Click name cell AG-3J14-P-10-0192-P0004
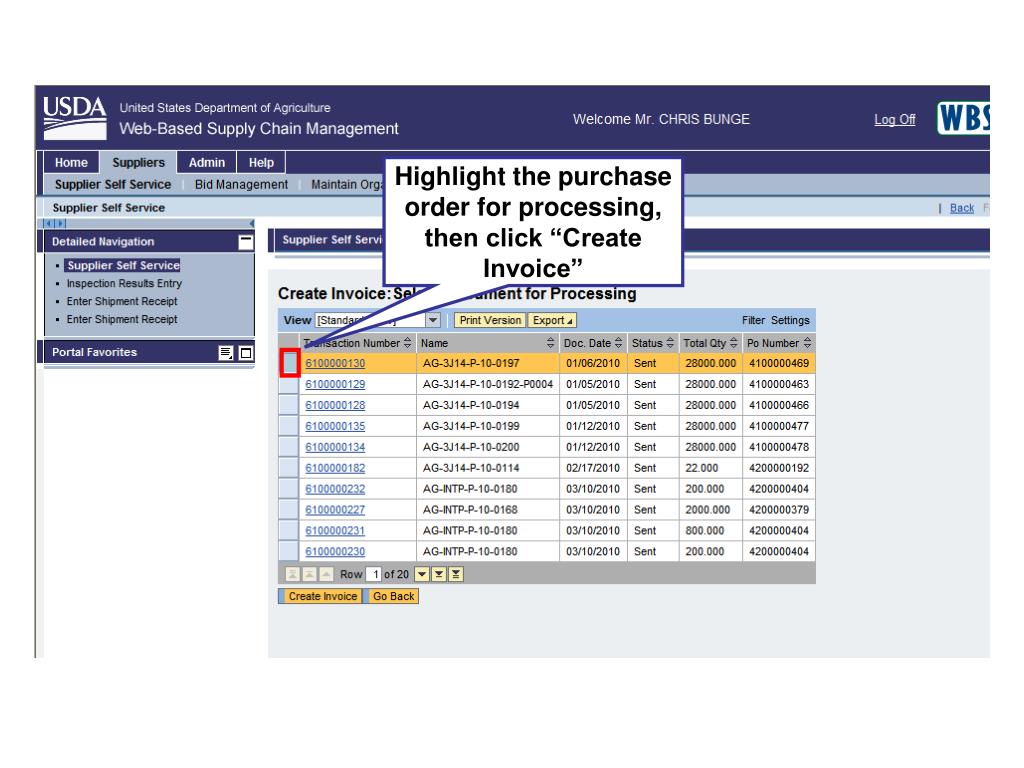The image size is (1024, 768). tap(488, 384)
